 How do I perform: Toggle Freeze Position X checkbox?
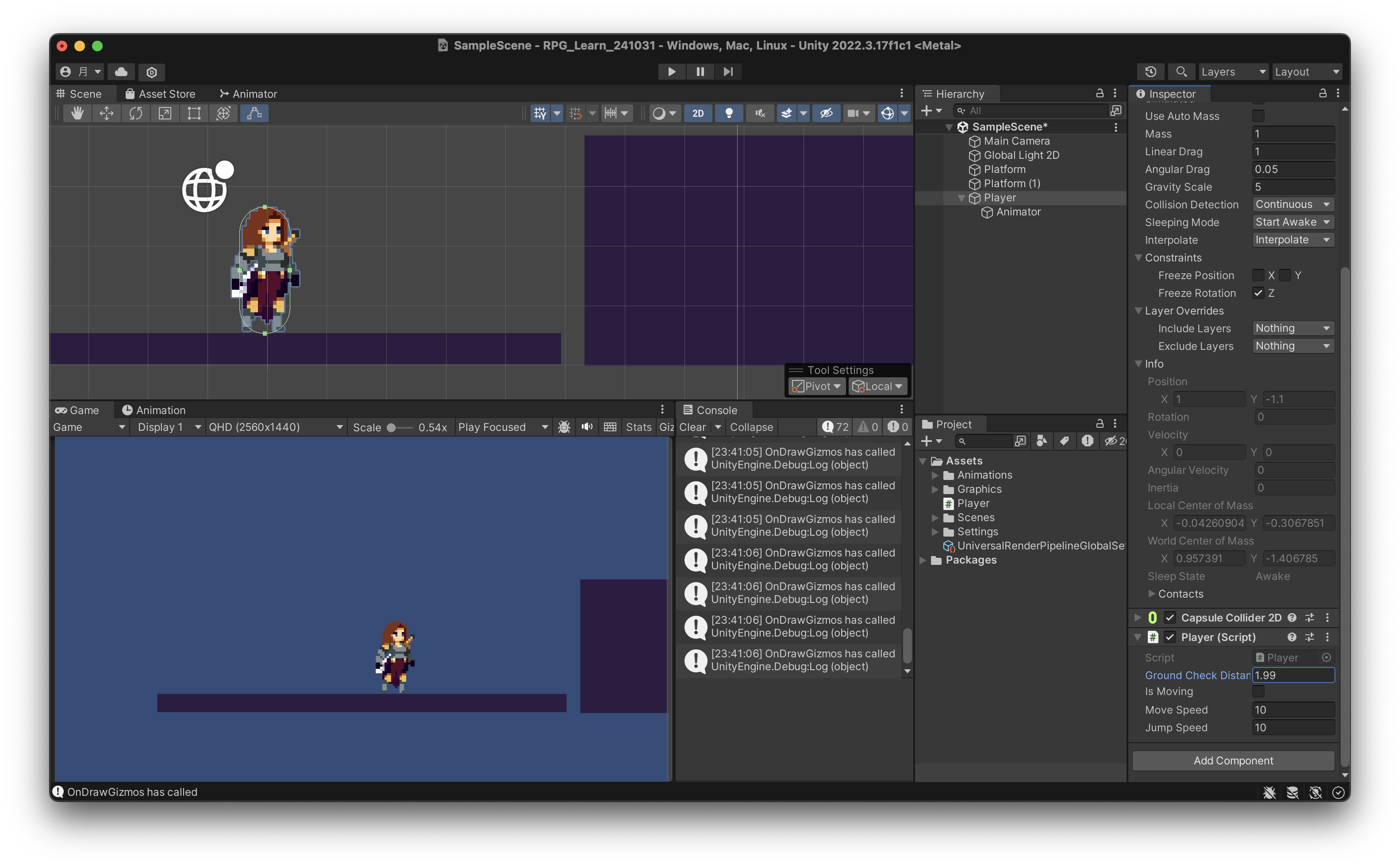tap(1258, 275)
